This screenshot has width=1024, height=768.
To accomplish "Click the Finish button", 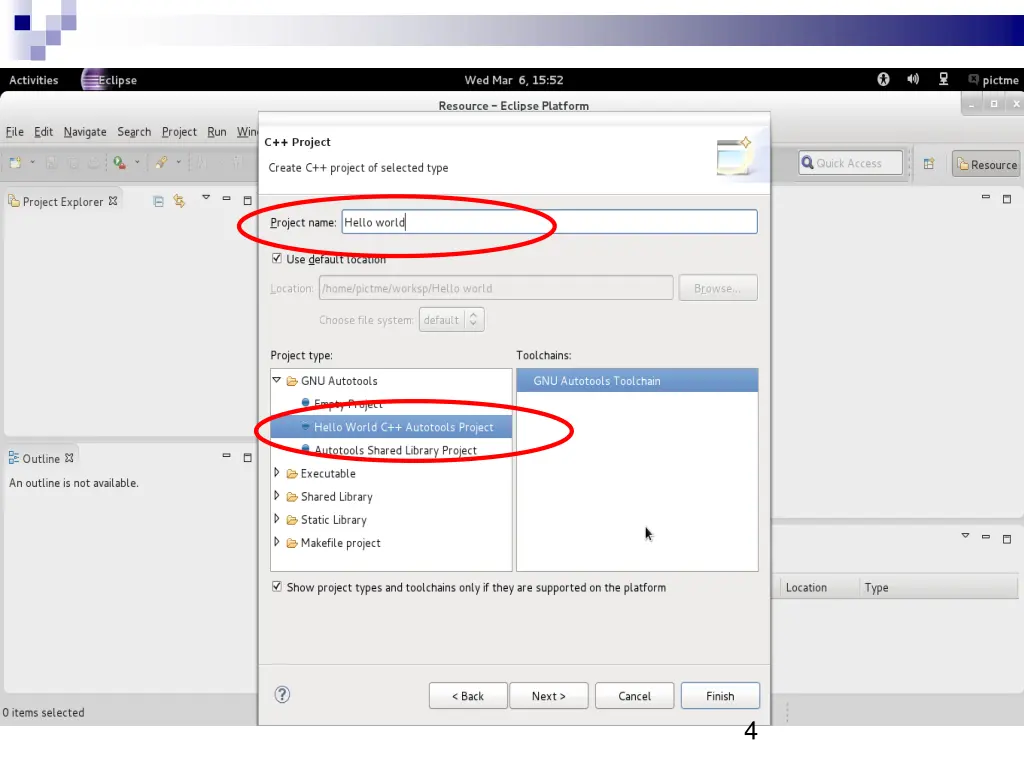I will pyautogui.click(x=720, y=696).
